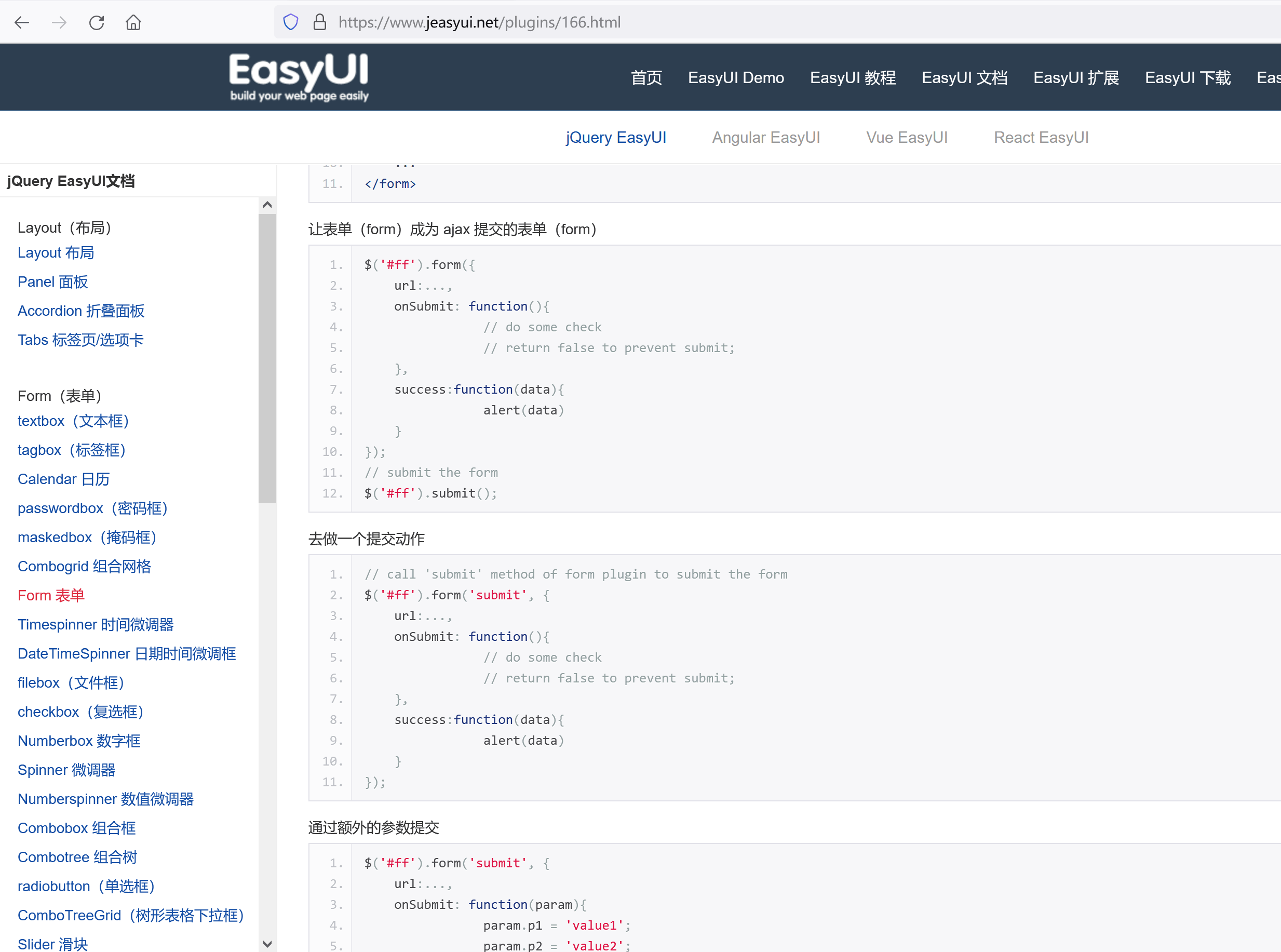Image resolution: width=1281 pixels, height=952 pixels.
Task: Focus the address bar URL
Action: tap(479, 22)
